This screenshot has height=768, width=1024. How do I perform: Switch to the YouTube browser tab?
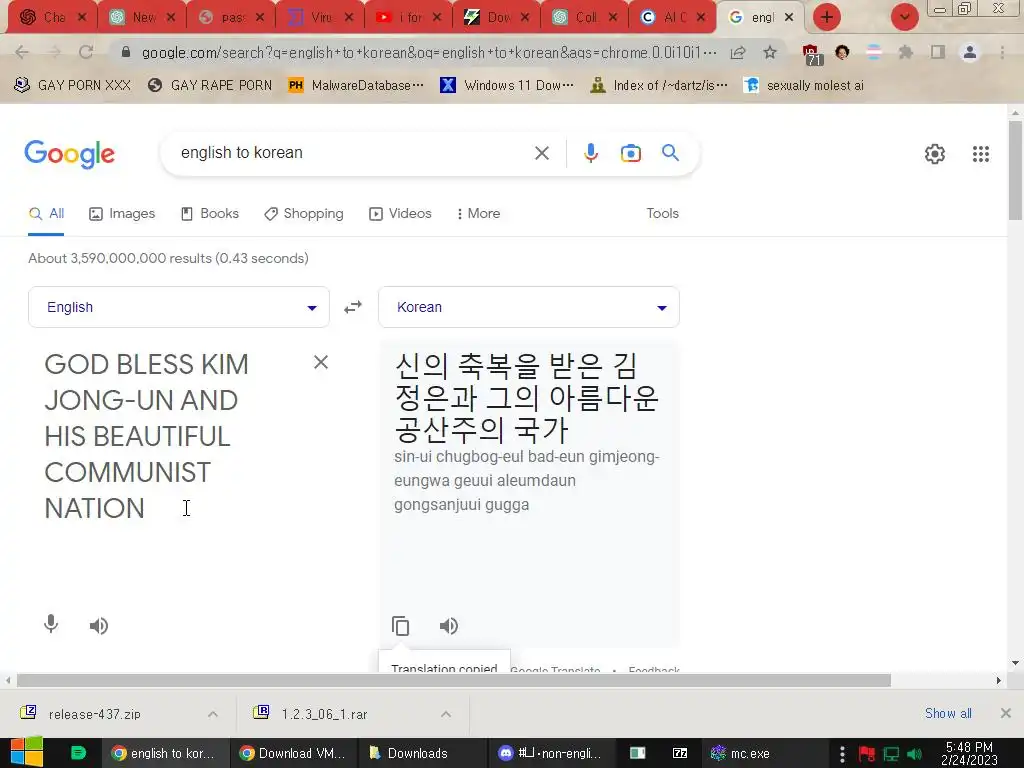(408, 18)
